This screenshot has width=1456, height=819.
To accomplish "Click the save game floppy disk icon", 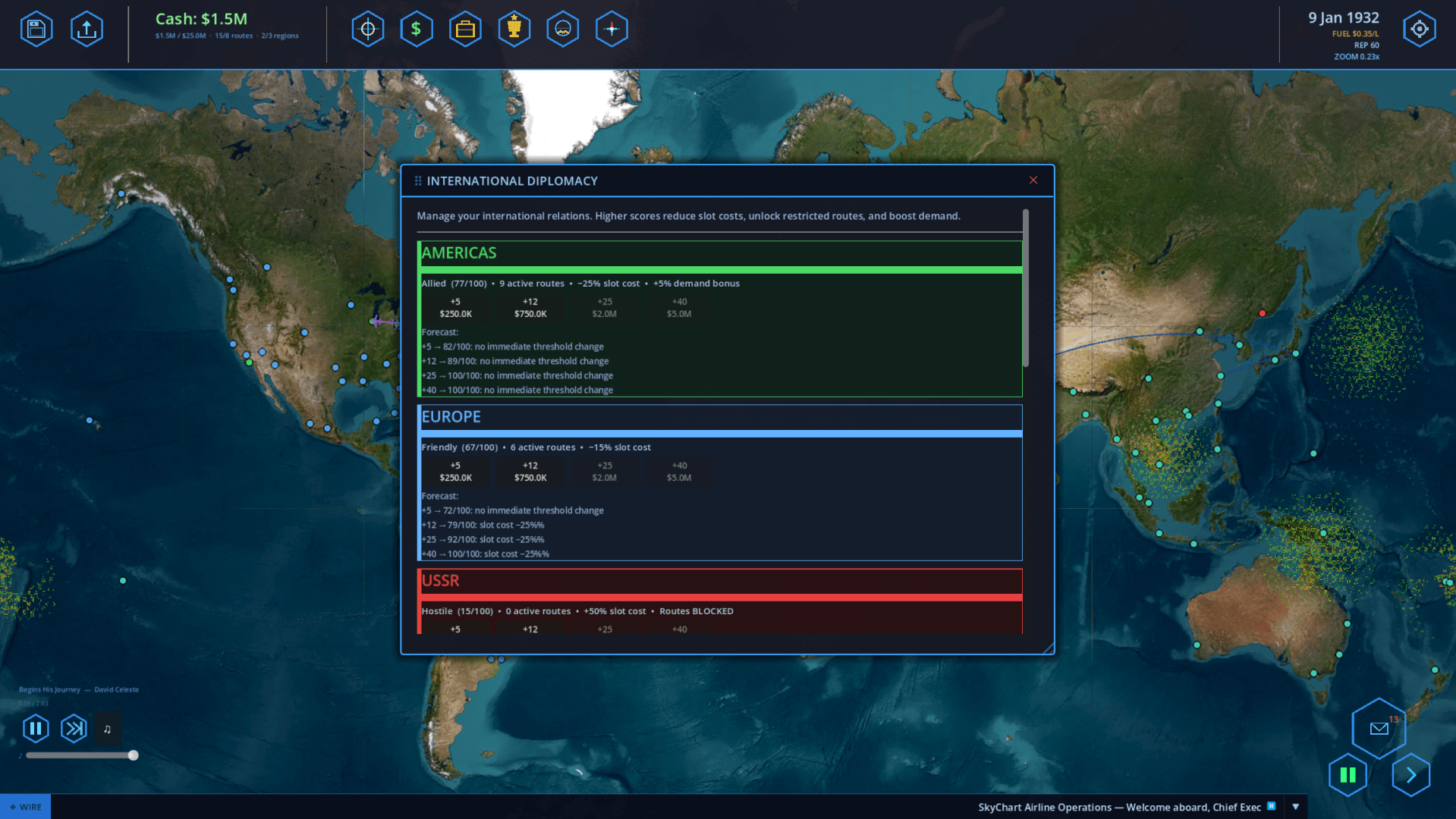I will click(x=36, y=30).
